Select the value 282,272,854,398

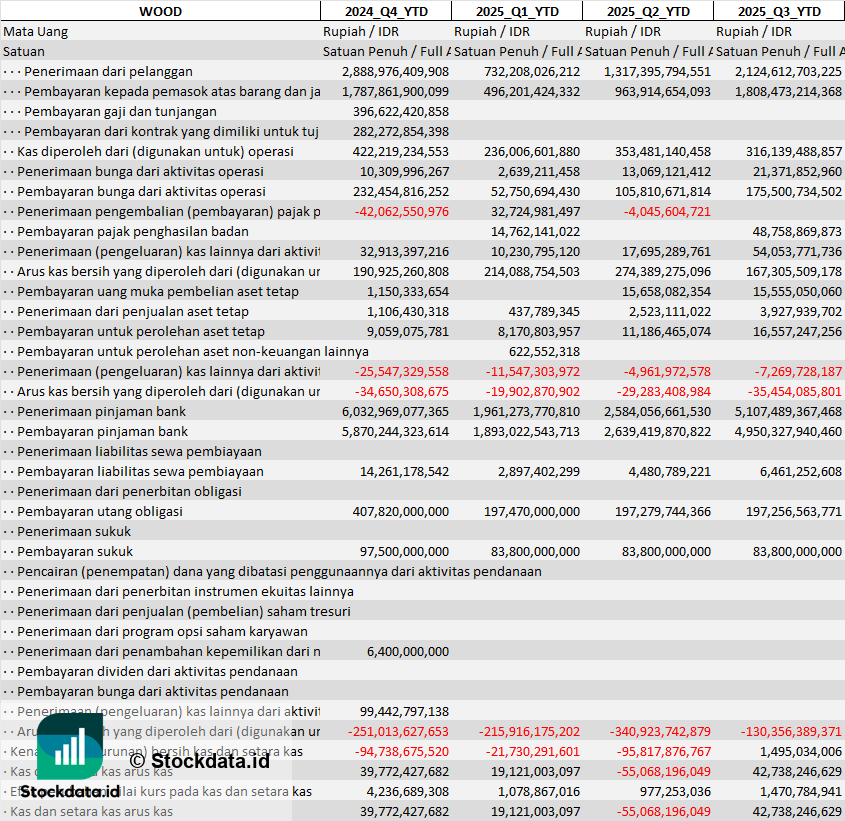tap(400, 132)
